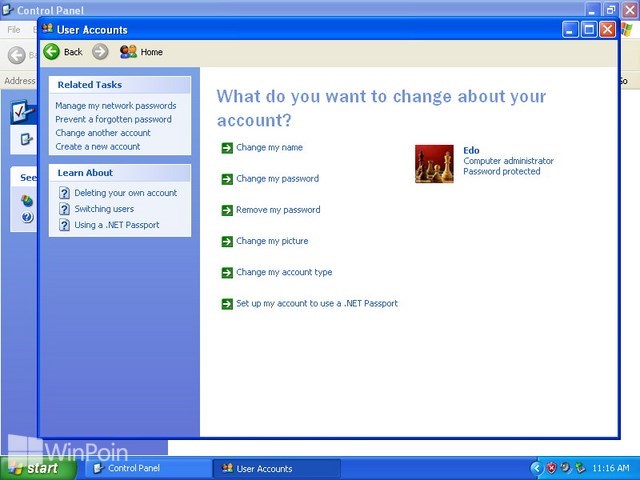The width and height of the screenshot is (640, 480).
Task: Click Remove my password link
Action: click(x=278, y=210)
